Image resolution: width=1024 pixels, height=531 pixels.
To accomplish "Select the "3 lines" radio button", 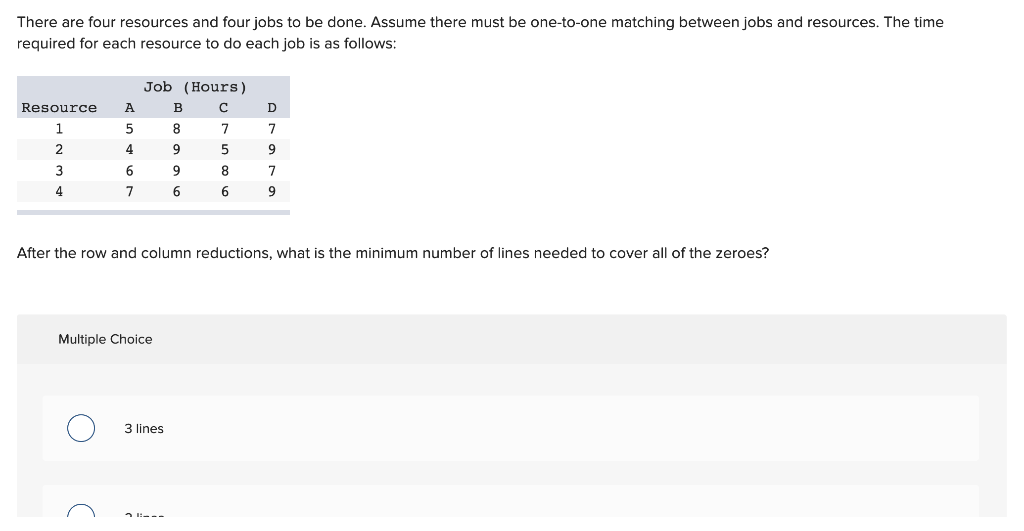I will [82, 428].
